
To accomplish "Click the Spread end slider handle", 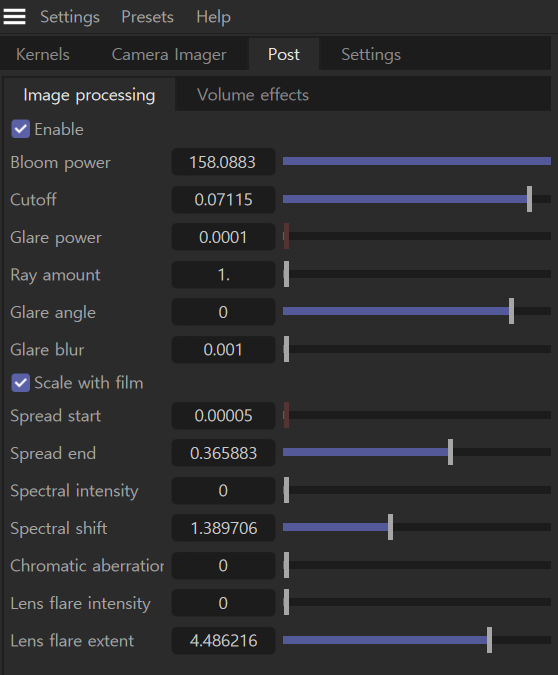I will 450,452.
